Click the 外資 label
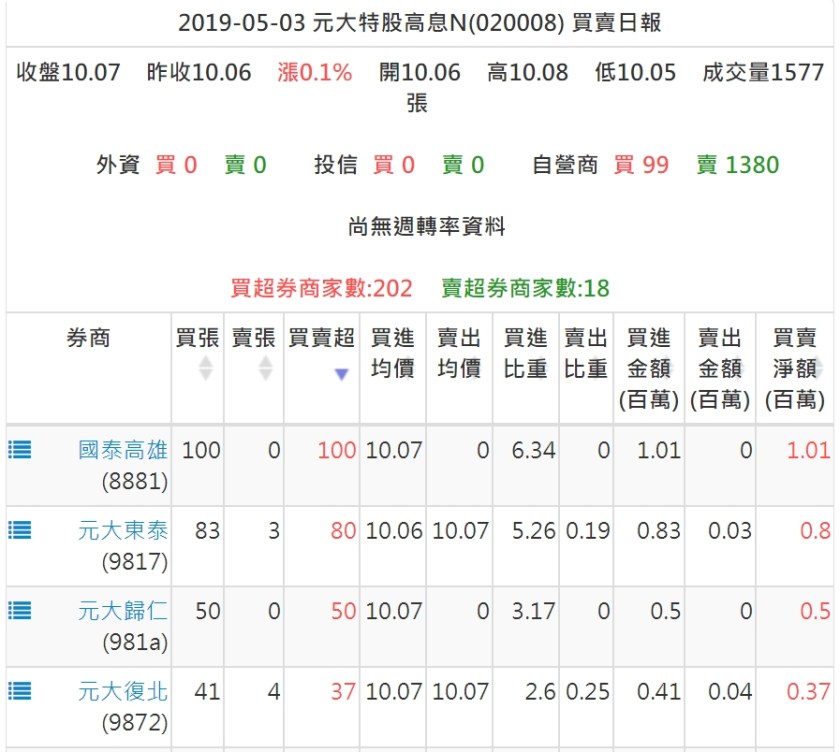Viewport: 840px width, 752px height. (118, 165)
